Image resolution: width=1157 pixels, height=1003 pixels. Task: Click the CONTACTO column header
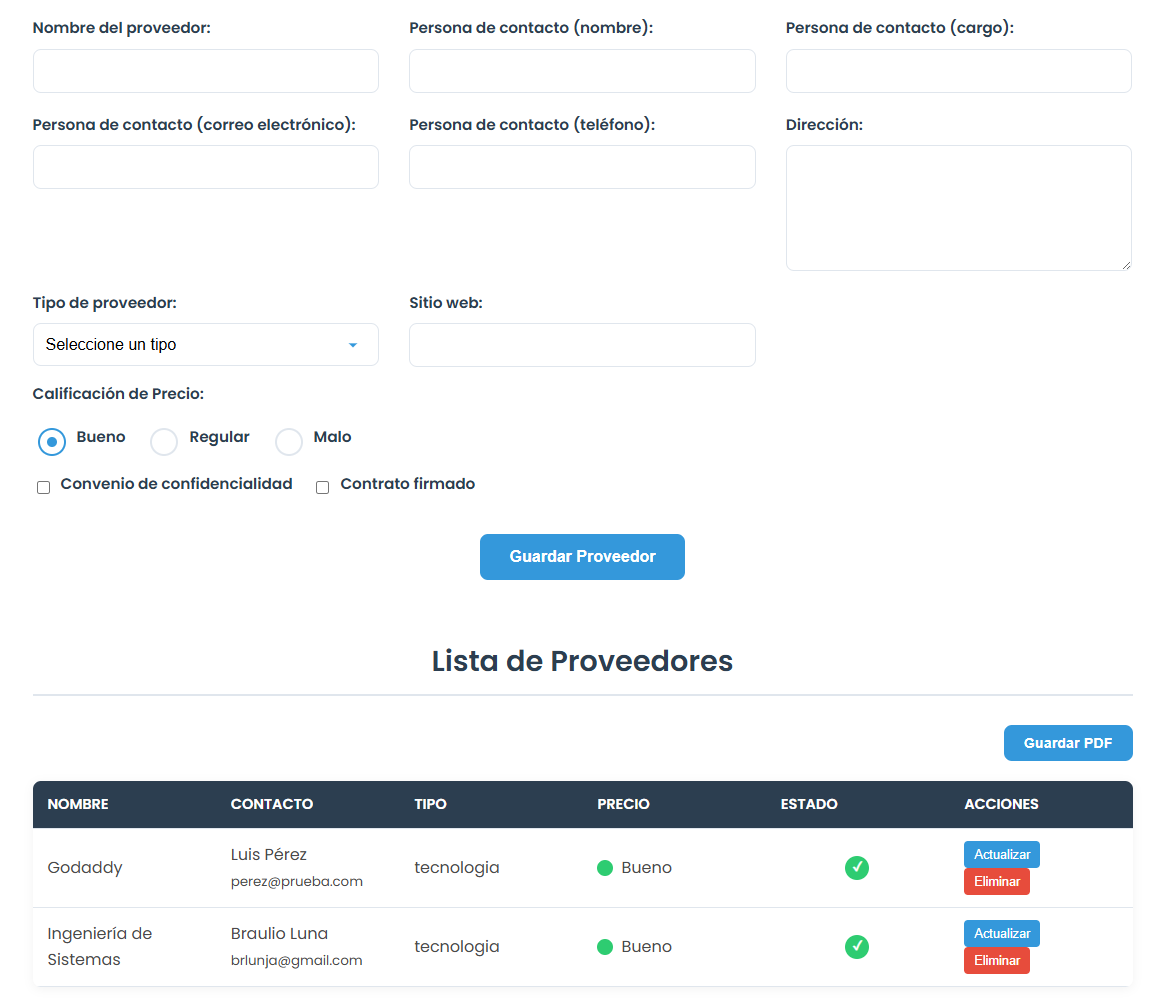pyautogui.click(x=272, y=804)
